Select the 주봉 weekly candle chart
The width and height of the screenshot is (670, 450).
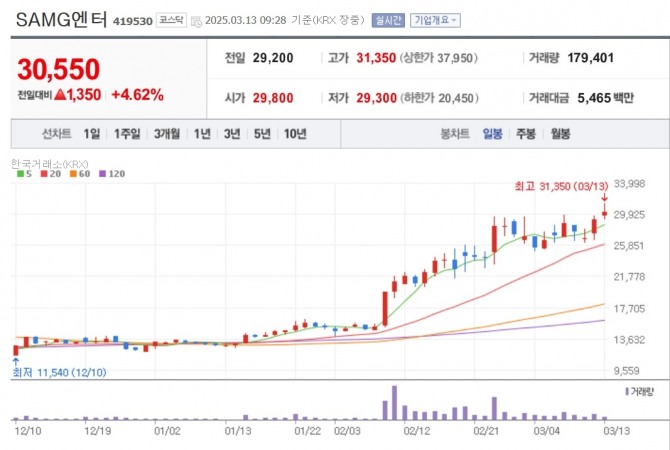point(526,134)
